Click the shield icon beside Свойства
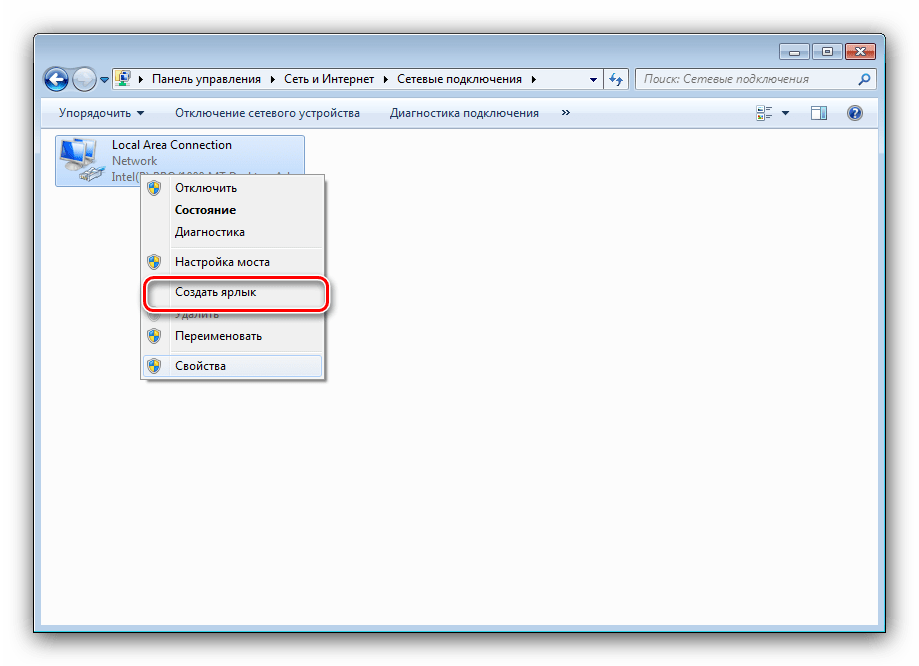919x666 pixels. [154, 366]
